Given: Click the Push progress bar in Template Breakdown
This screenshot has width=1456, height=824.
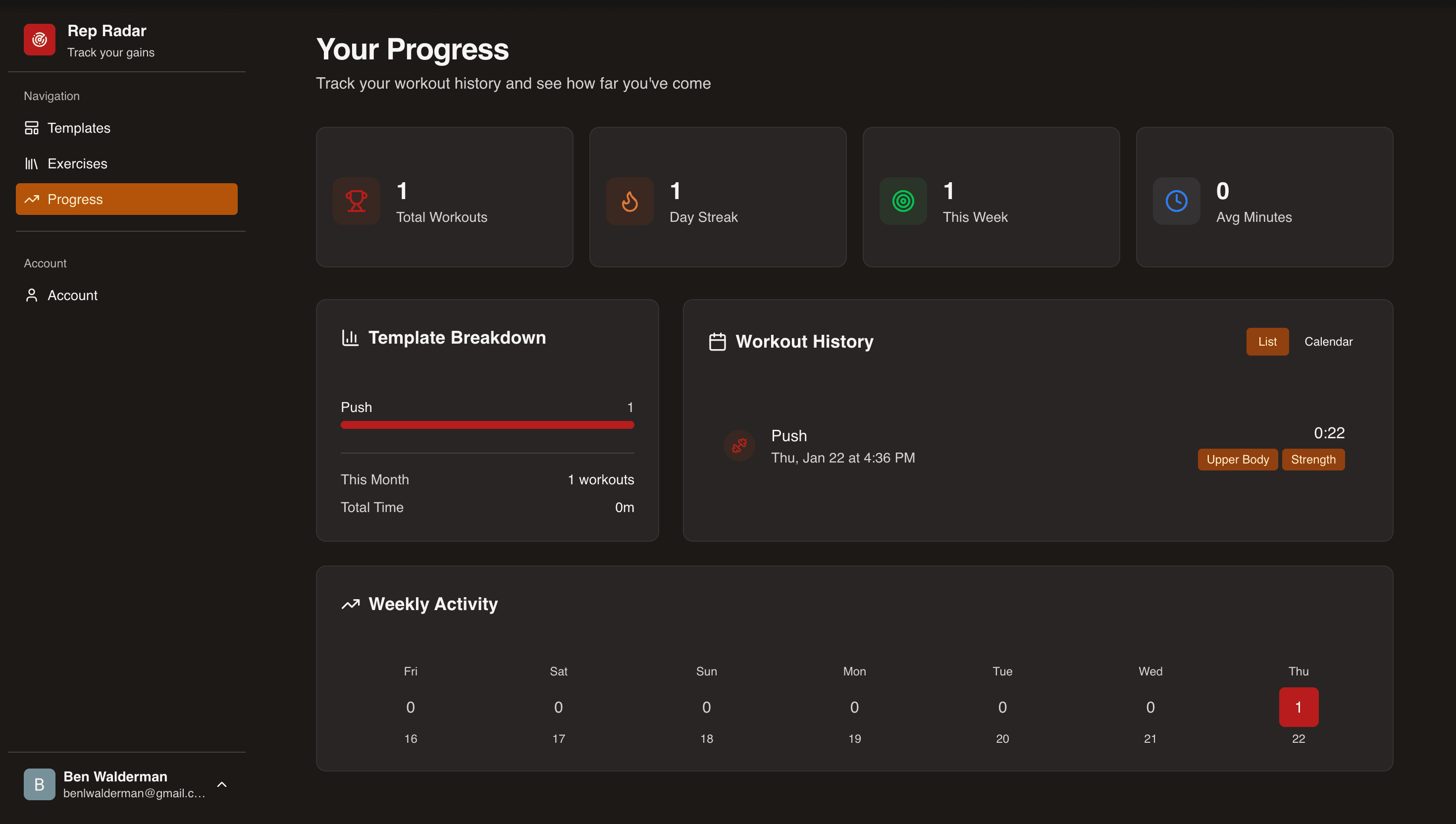Looking at the screenshot, I should (x=487, y=425).
